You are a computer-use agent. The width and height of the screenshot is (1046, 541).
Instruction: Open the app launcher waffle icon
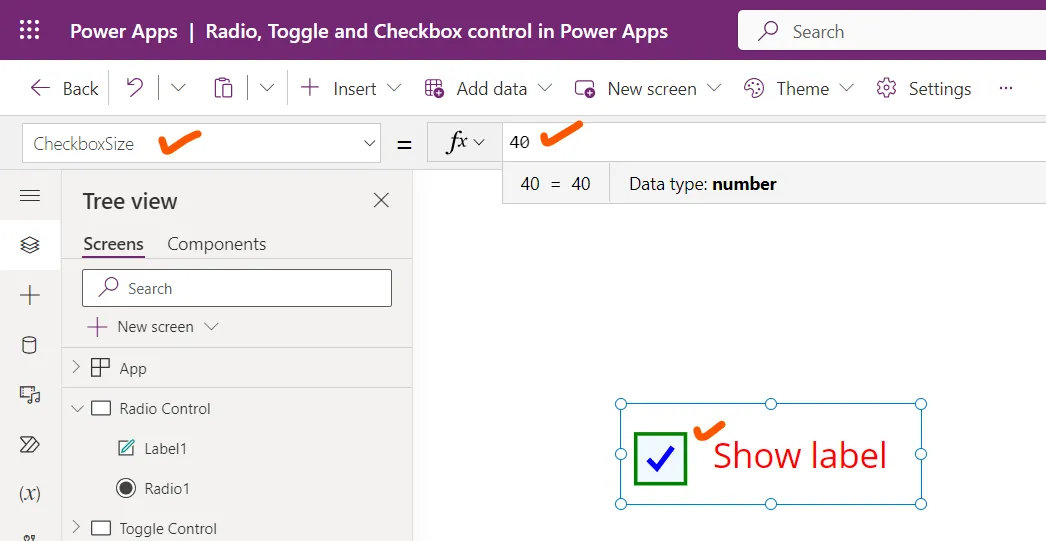(29, 30)
